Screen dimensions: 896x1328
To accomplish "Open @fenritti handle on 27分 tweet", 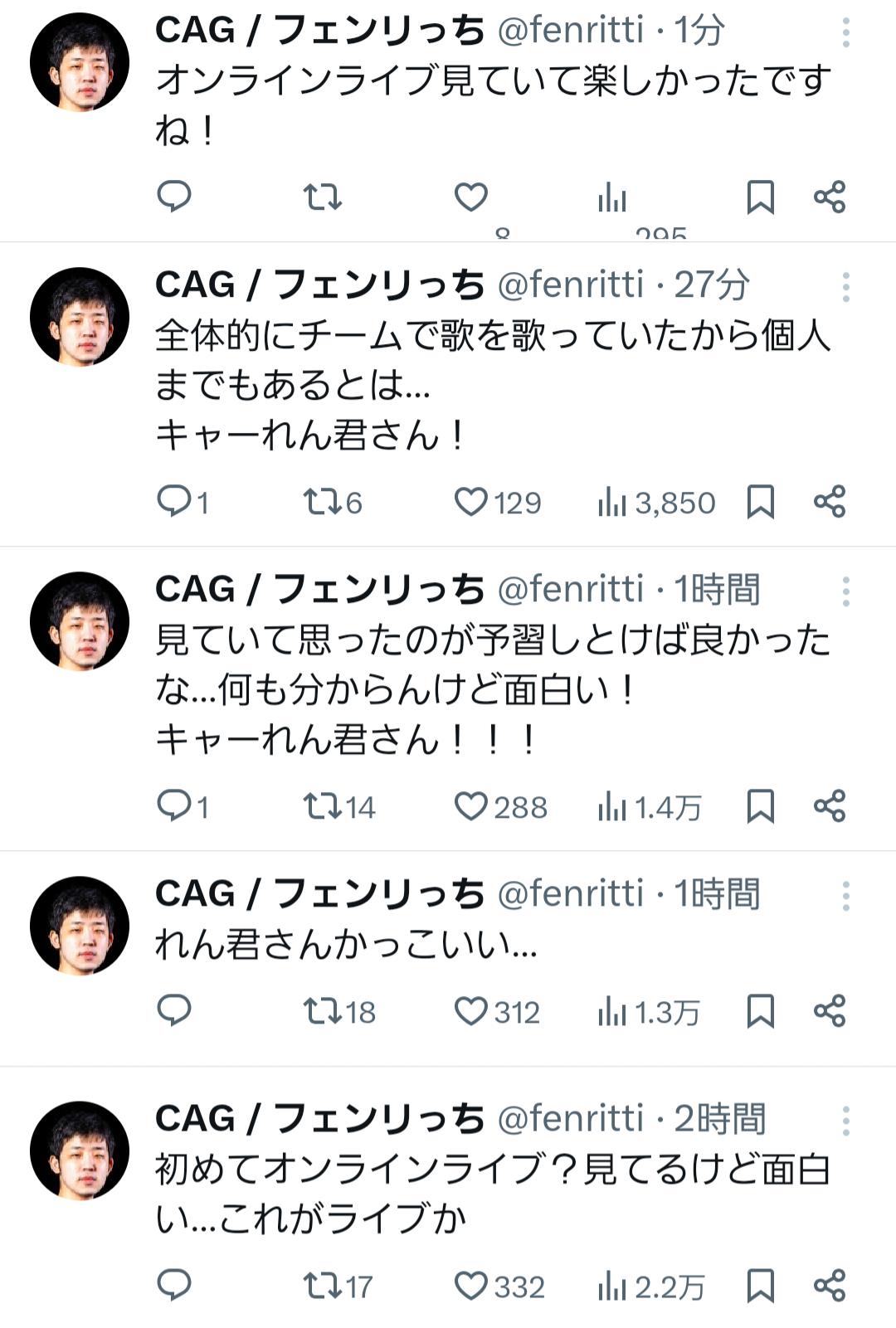I will point(570,285).
